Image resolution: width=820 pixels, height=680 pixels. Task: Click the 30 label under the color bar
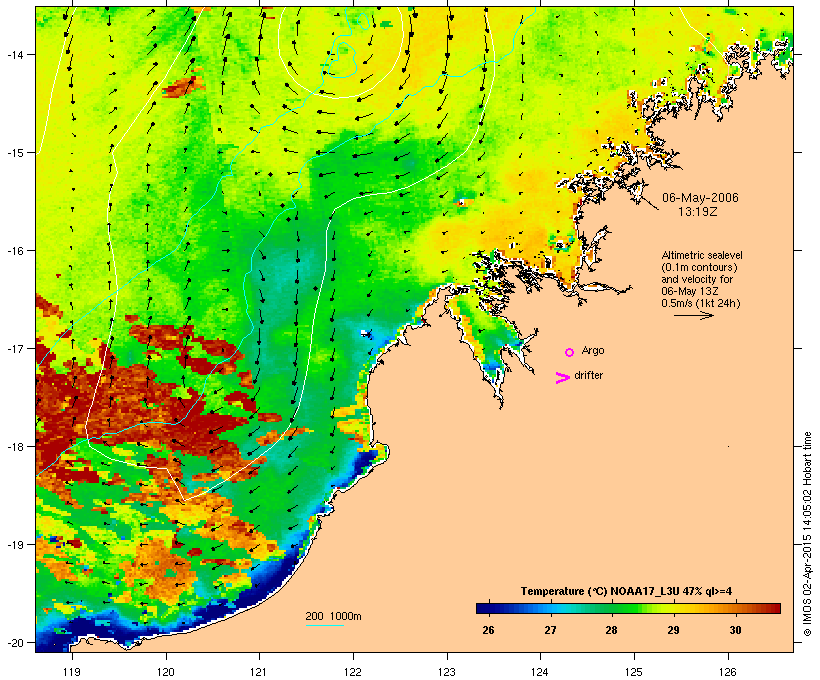735,630
